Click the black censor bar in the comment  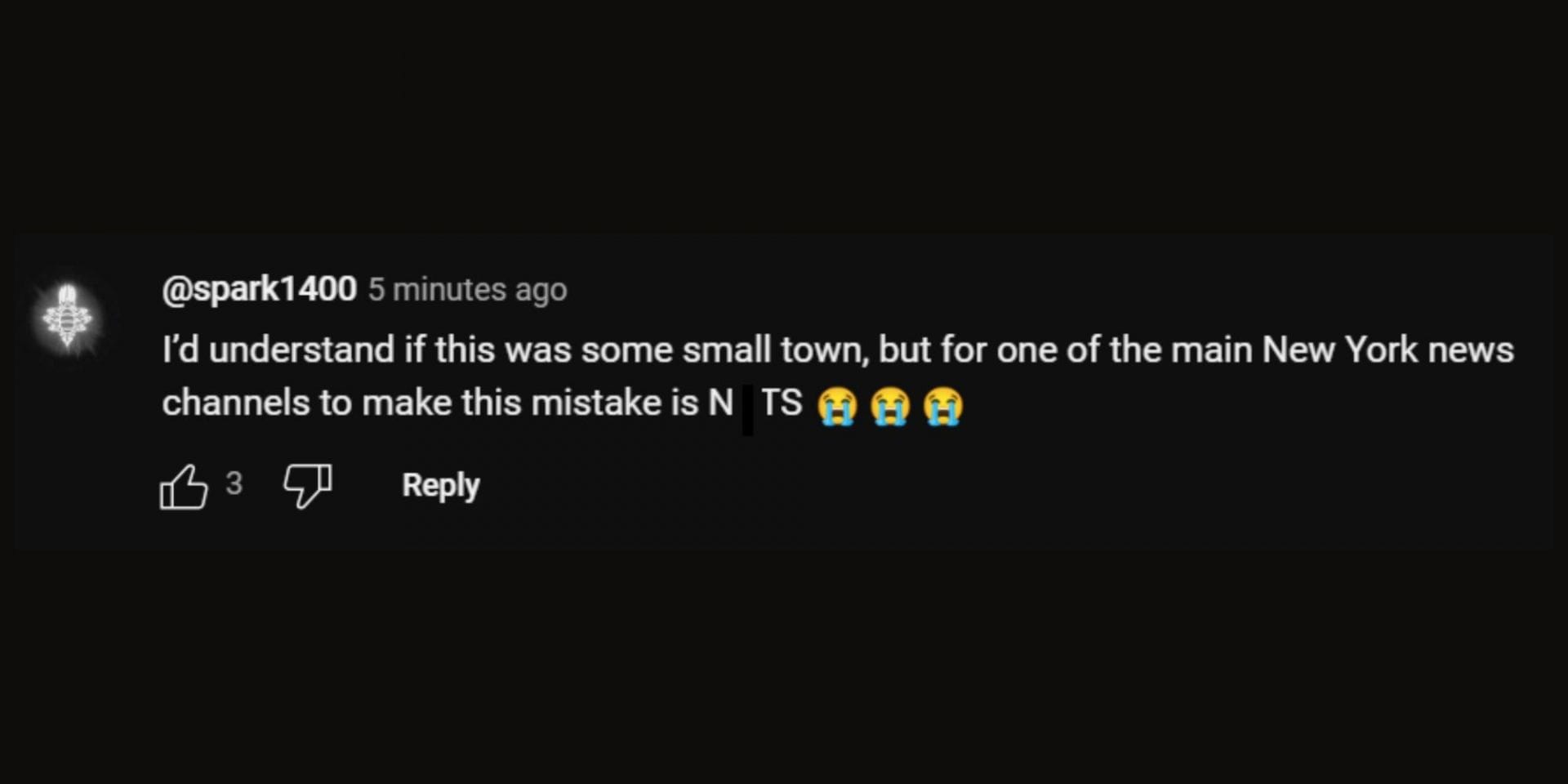click(747, 408)
